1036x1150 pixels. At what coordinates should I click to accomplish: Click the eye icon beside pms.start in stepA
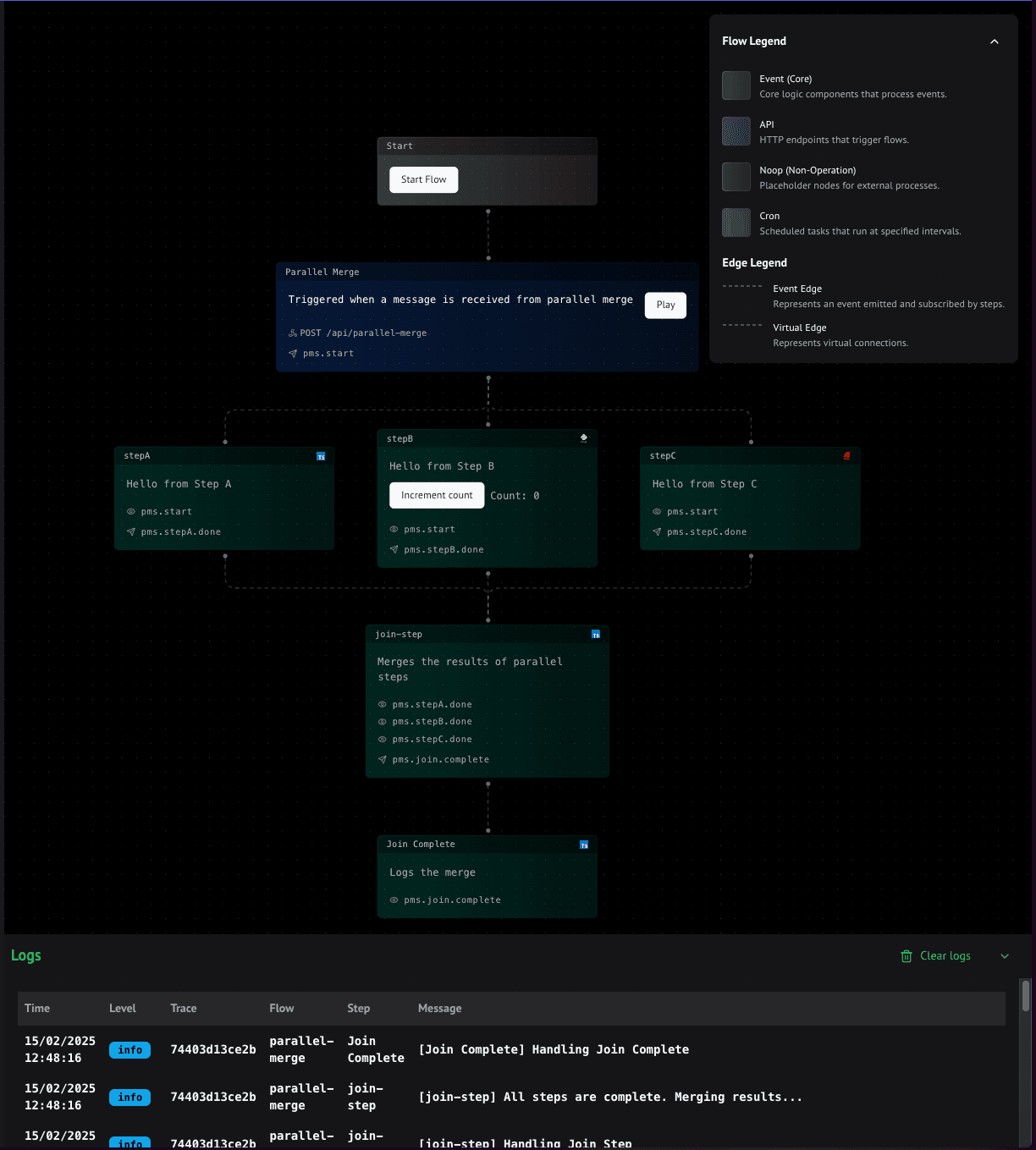(131, 512)
